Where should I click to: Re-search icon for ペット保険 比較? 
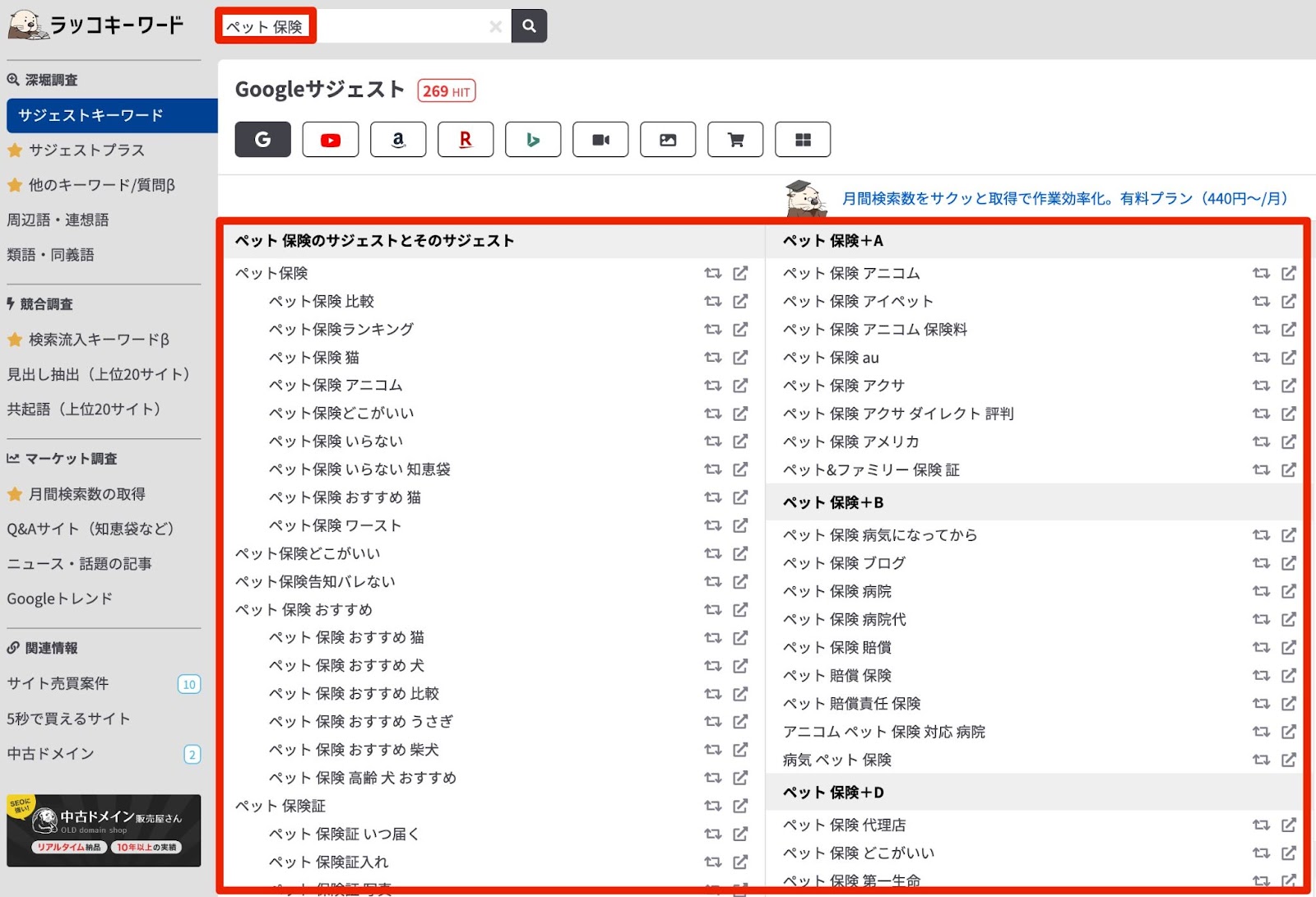pos(712,301)
